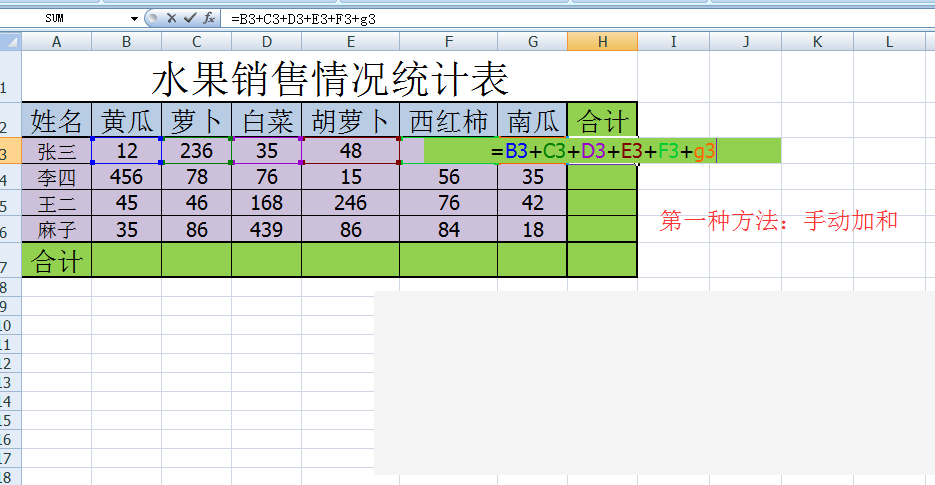This screenshot has height=485, width=935.
Task: Click cell G6 with value 18
Action: 532,229
